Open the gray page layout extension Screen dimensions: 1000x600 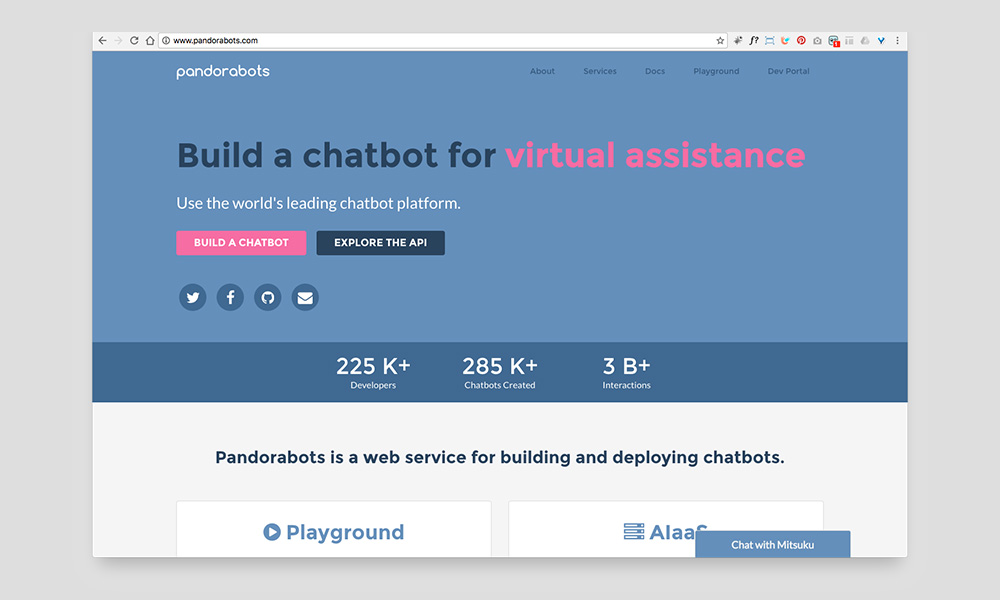click(x=849, y=40)
